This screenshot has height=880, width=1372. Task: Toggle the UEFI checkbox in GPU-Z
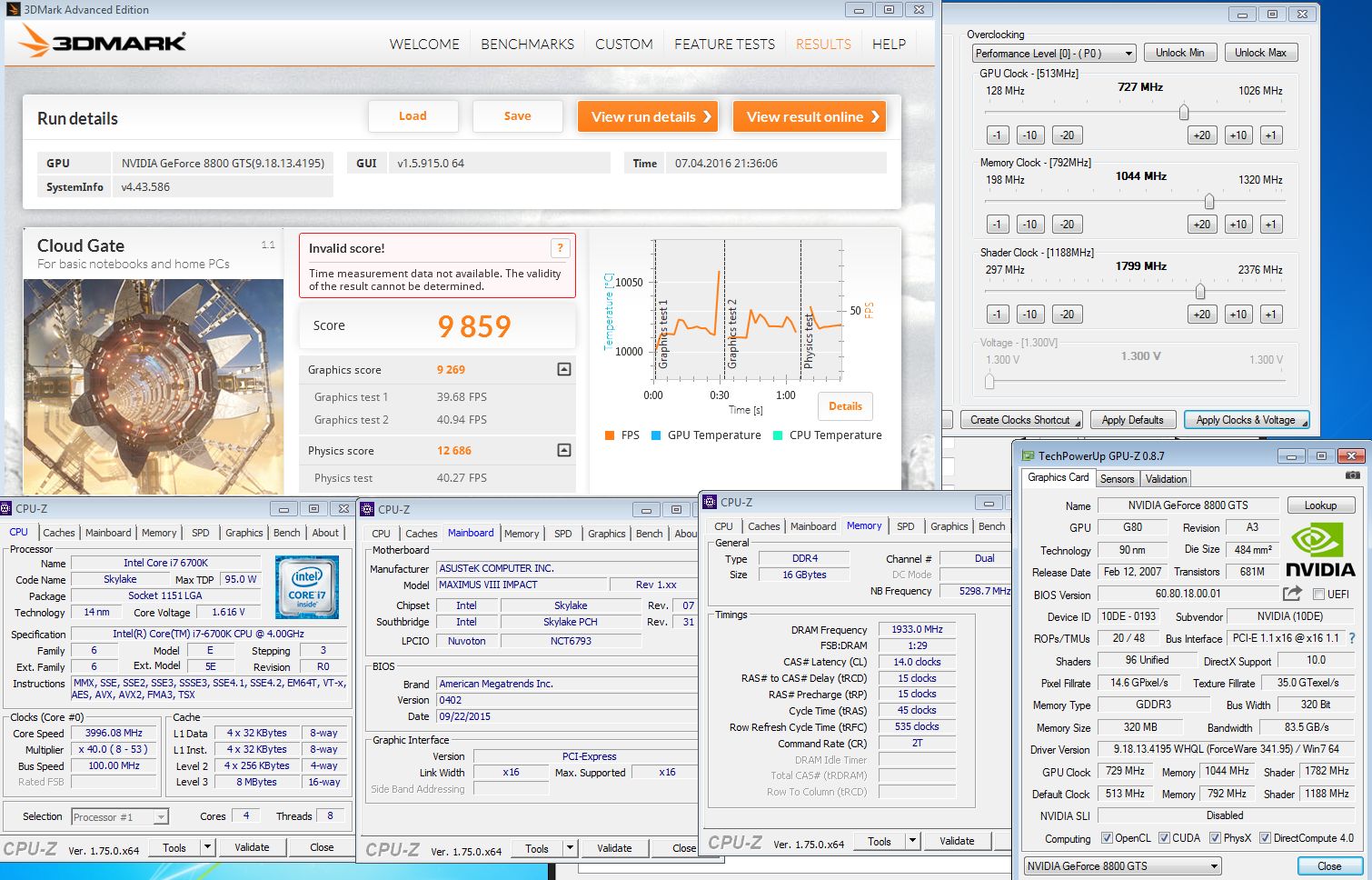click(x=1318, y=594)
